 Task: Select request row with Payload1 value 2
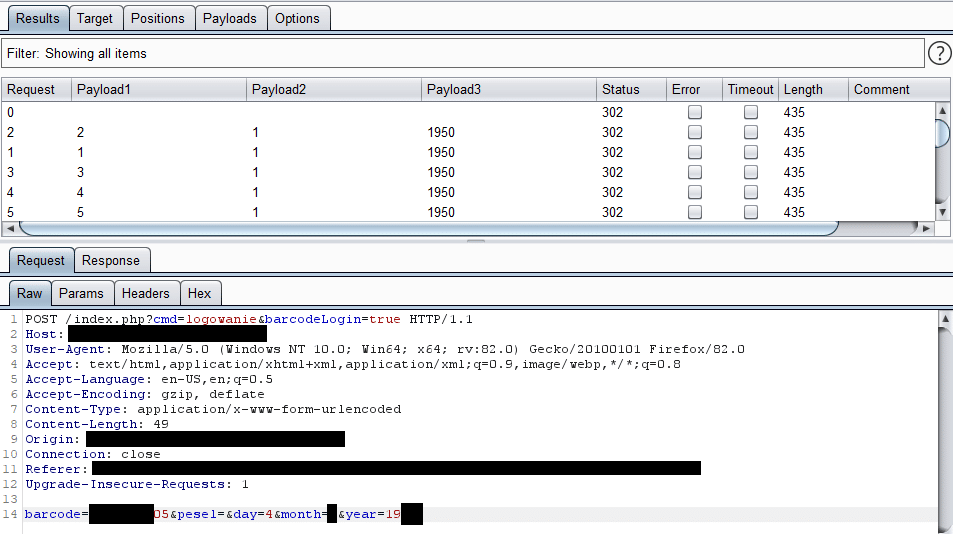[x=468, y=132]
